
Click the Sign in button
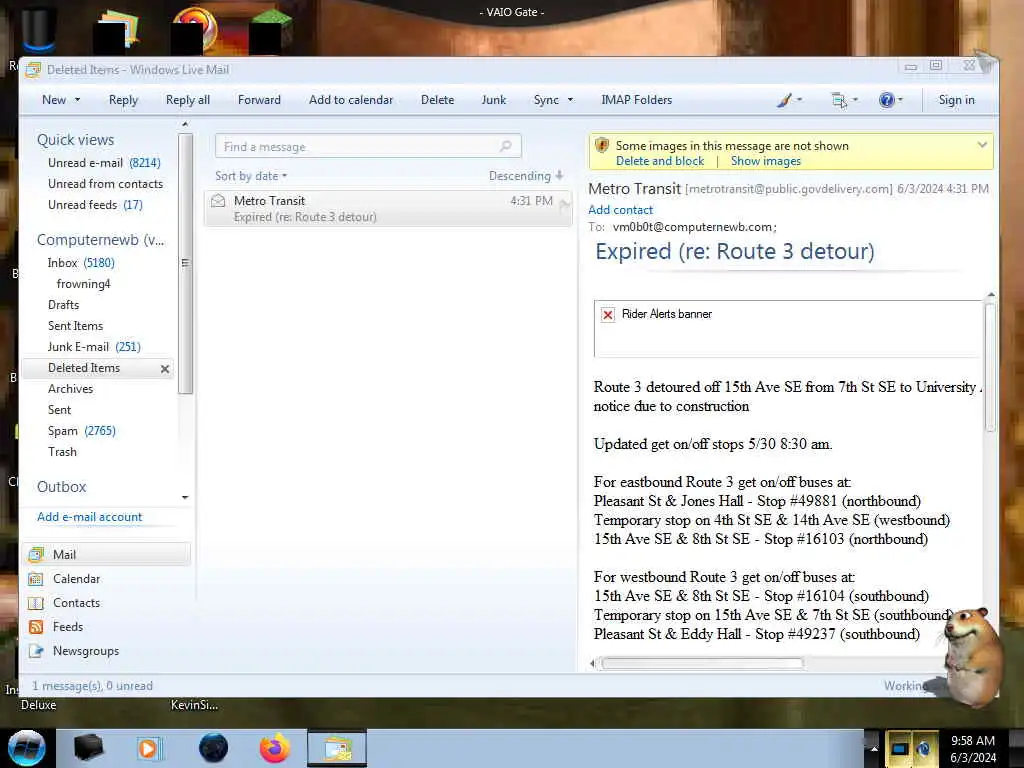point(956,100)
